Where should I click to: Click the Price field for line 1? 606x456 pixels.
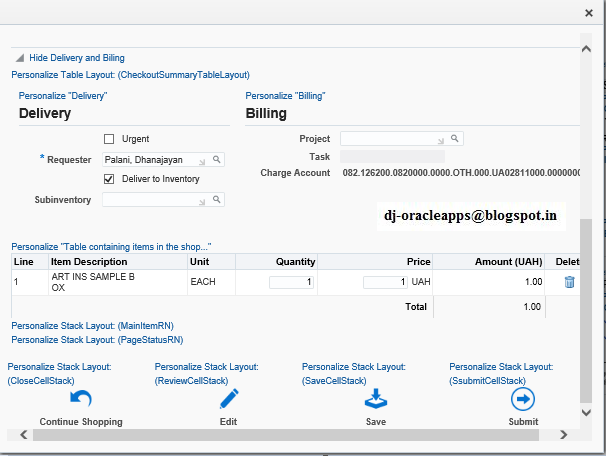click(x=385, y=282)
